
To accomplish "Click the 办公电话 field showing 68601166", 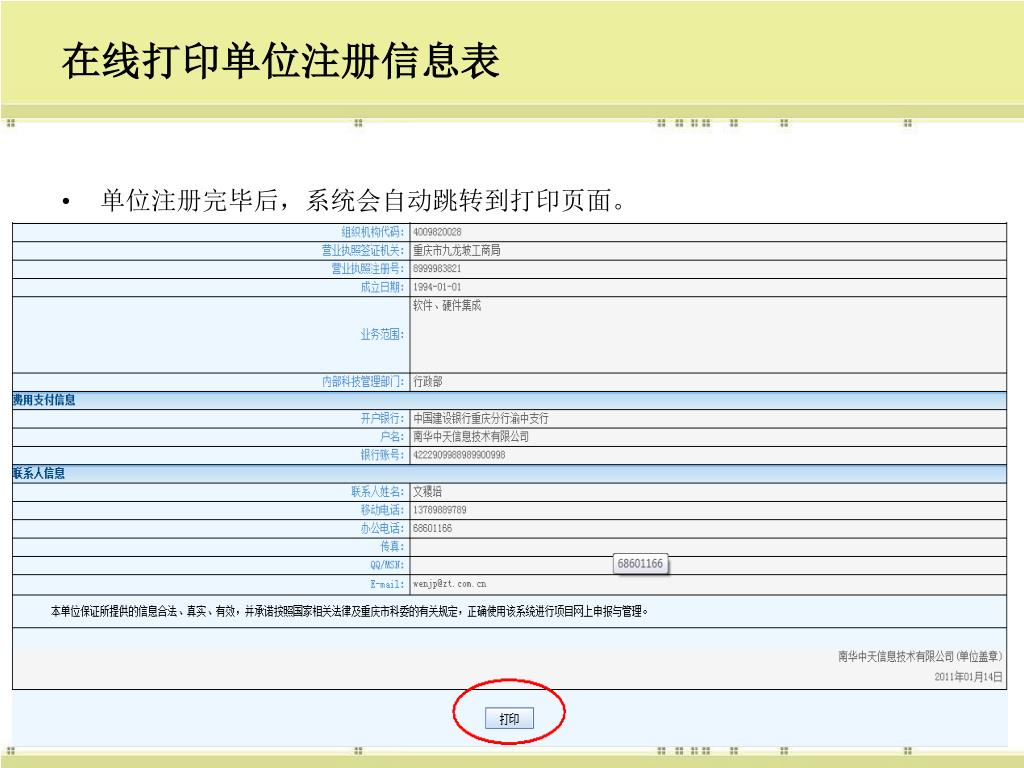I will (x=432, y=528).
